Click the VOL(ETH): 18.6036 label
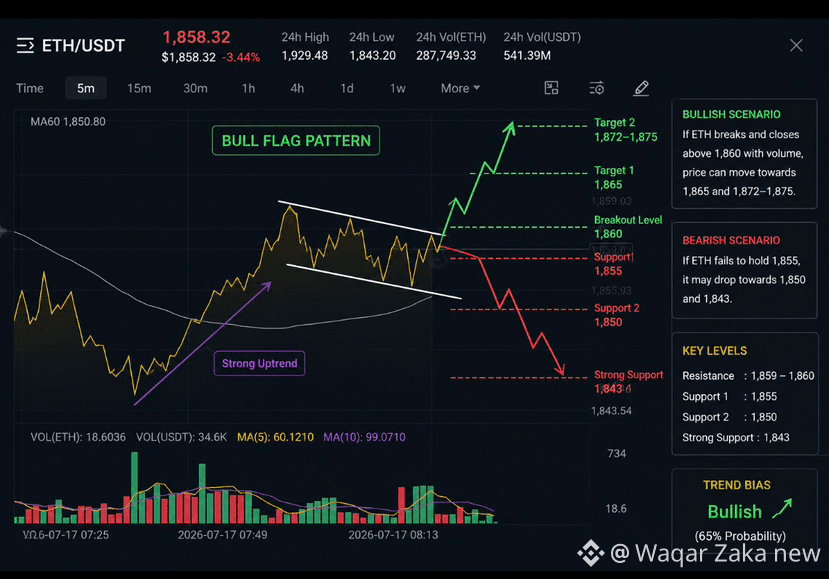Viewport: 829px width, 579px height. [x=78, y=437]
